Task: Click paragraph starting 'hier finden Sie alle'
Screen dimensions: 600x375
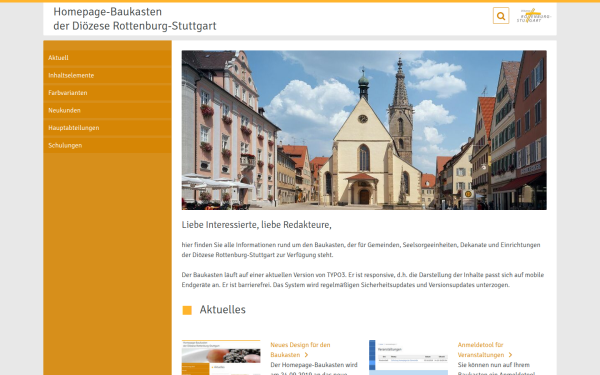Action: [361, 250]
